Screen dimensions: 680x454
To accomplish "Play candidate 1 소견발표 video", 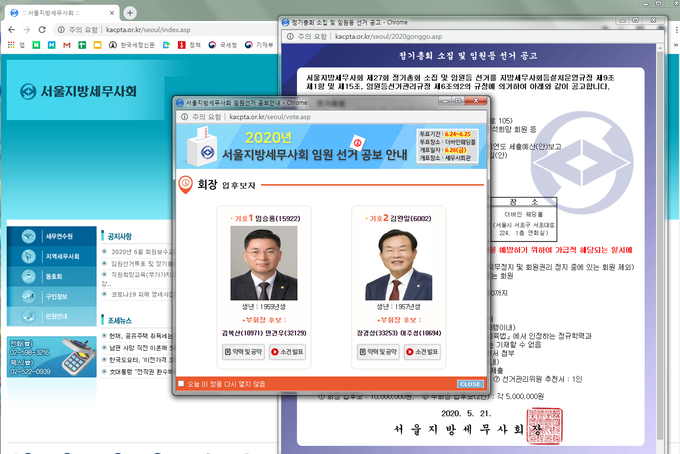I will (288, 352).
